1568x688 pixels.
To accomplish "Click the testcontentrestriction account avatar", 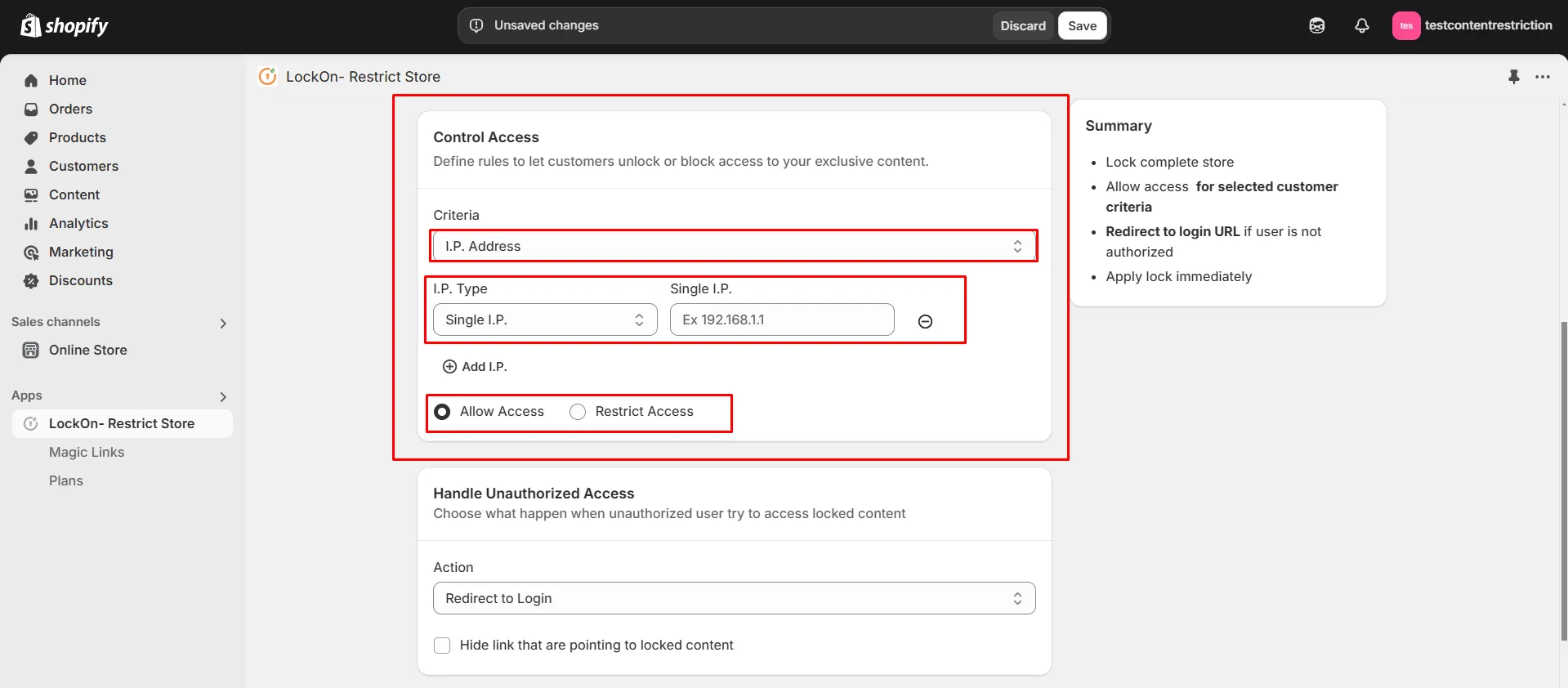I will [x=1406, y=25].
